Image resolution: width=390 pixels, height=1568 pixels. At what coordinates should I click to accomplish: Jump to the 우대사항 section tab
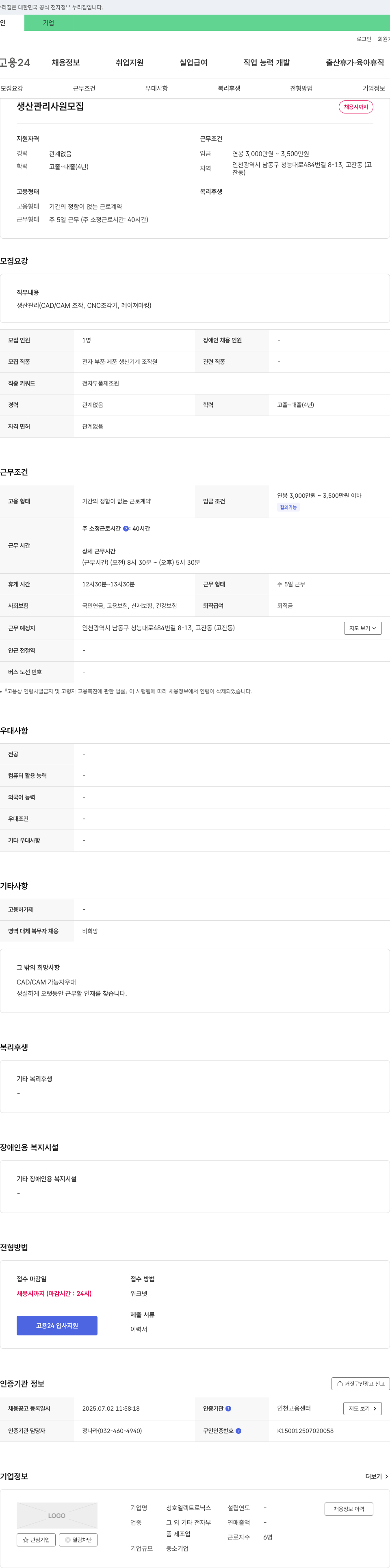(156, 88)
